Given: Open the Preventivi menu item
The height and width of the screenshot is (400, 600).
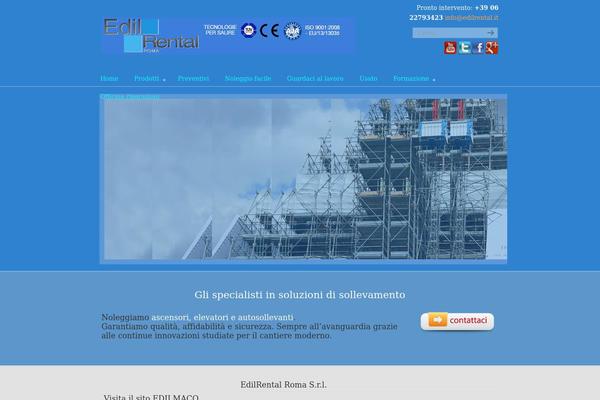Looking at the screenshot, I should click(x=193, y=78).
